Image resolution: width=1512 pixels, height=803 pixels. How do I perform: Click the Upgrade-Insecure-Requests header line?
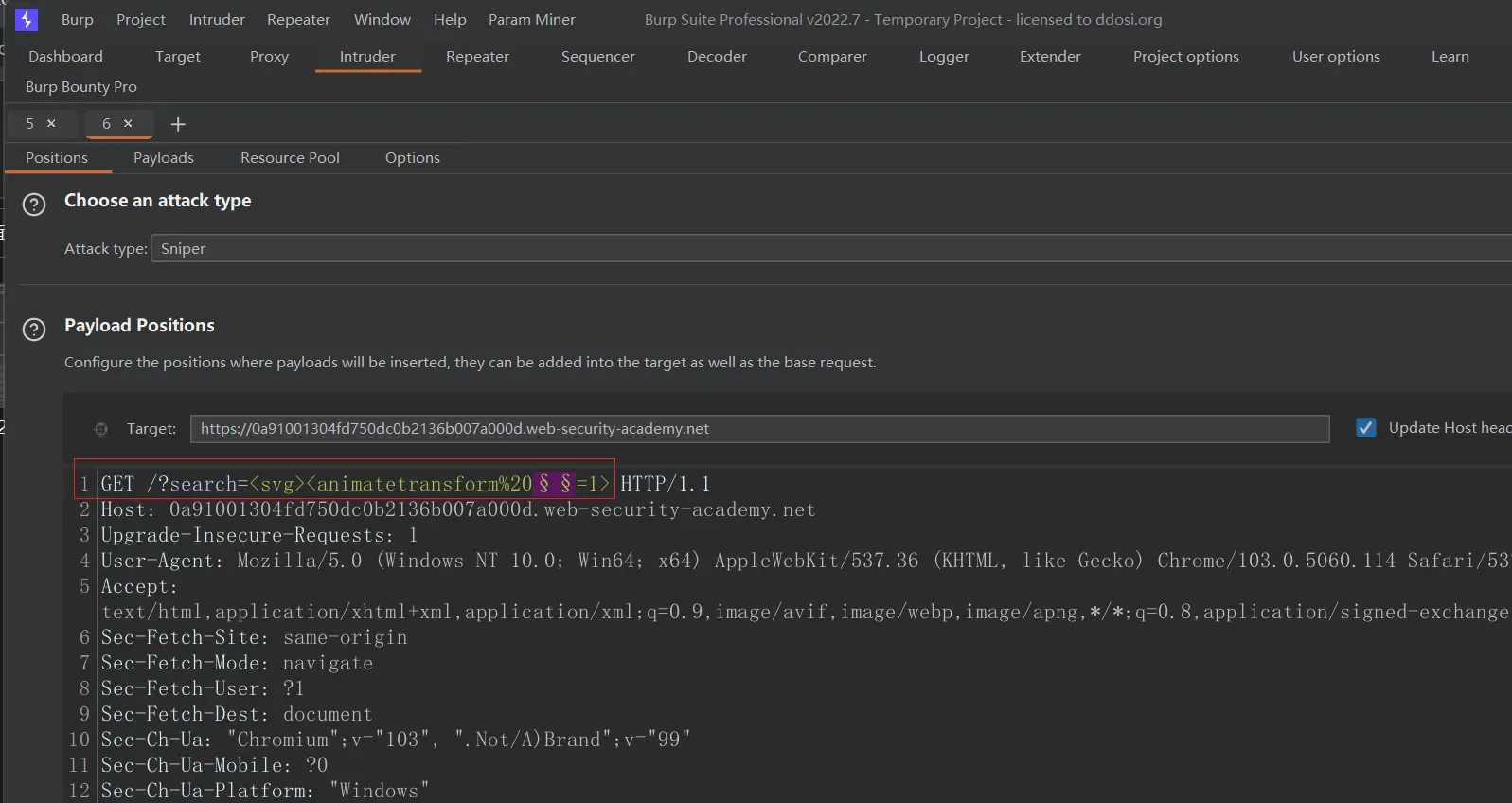pyautogui.click(x=259, y=535)
